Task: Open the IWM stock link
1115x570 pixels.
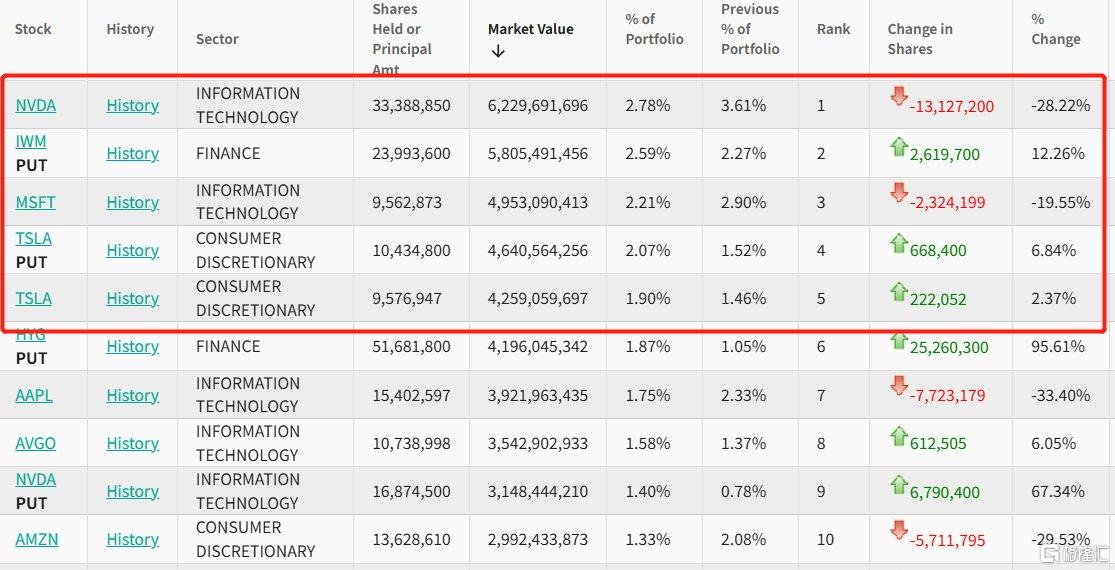Action: (31, 142)
